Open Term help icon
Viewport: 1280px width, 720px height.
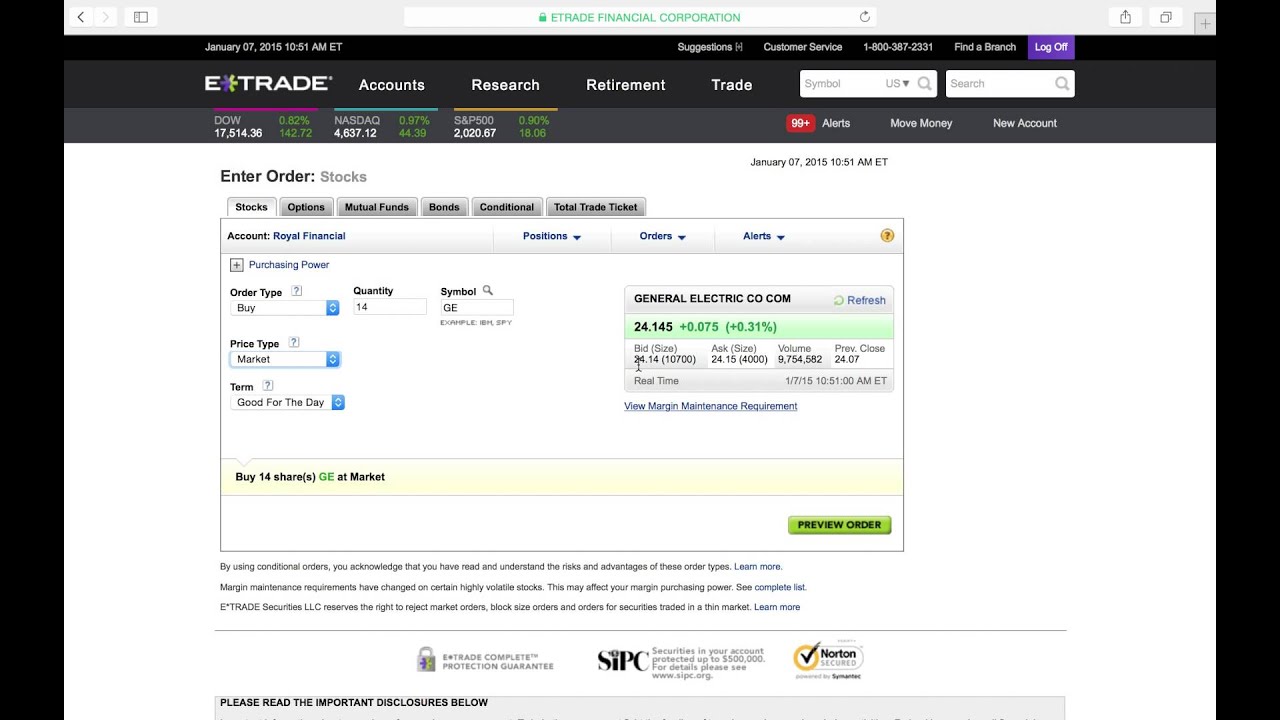[267, 385]
